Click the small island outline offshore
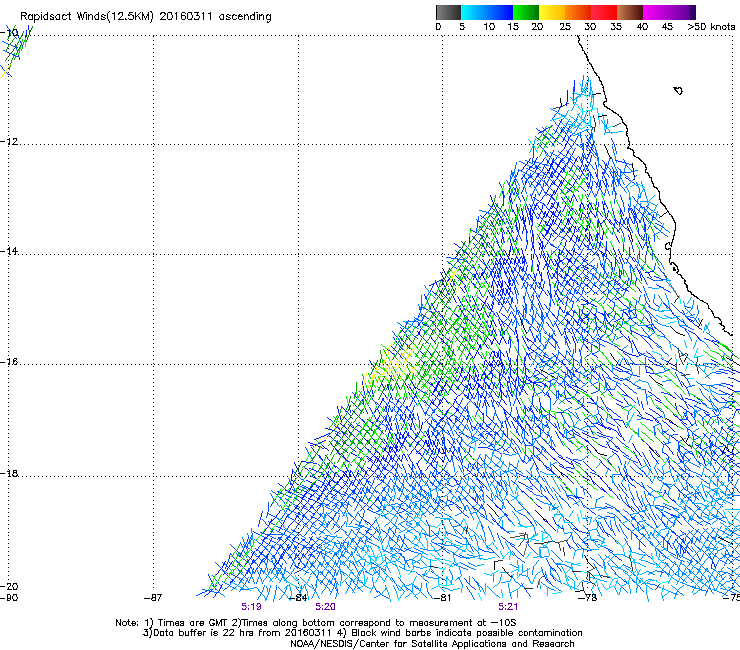 678,90
